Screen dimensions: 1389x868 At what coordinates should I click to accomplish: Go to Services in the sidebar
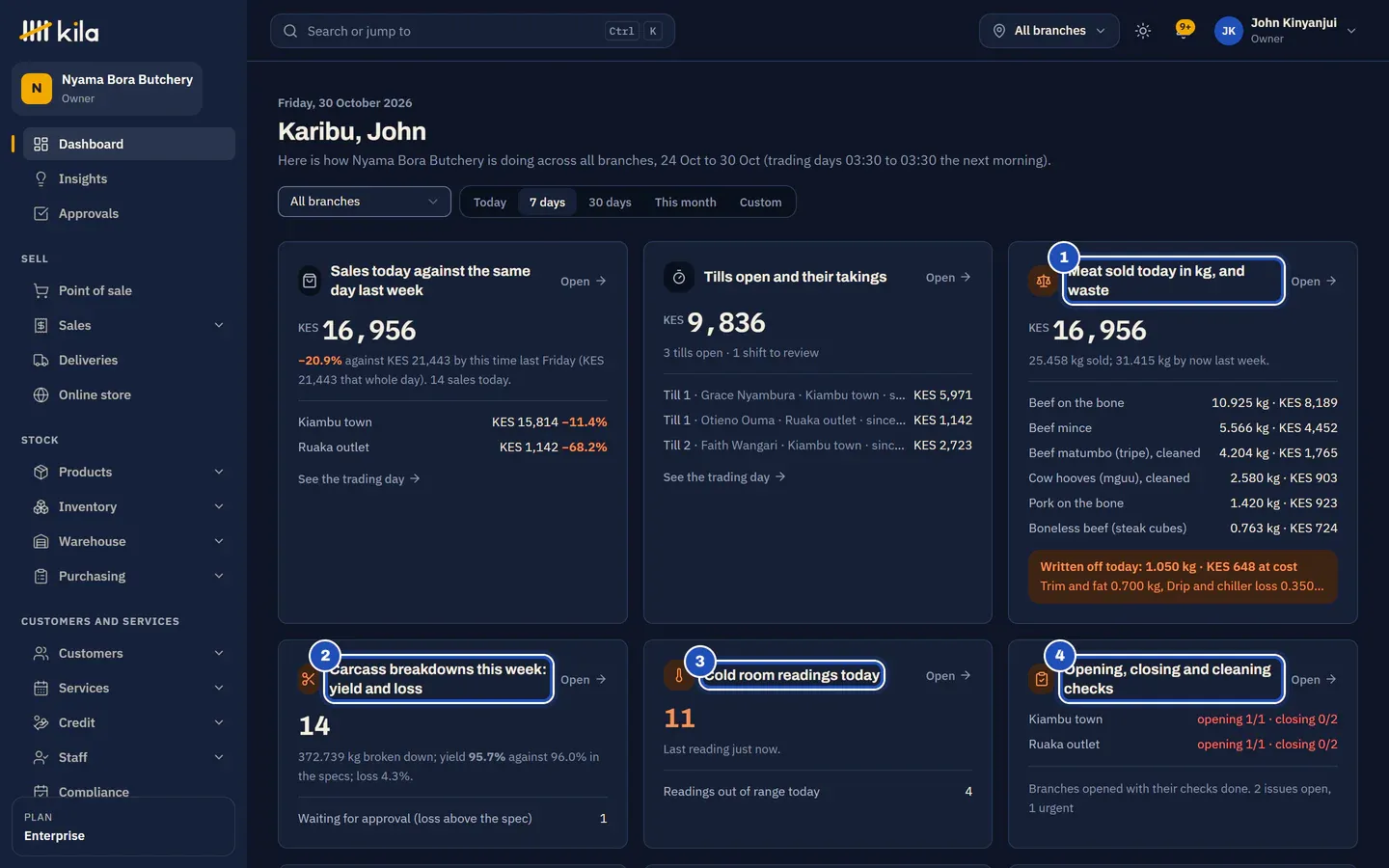pyautogui.click(x=128, y=688)
